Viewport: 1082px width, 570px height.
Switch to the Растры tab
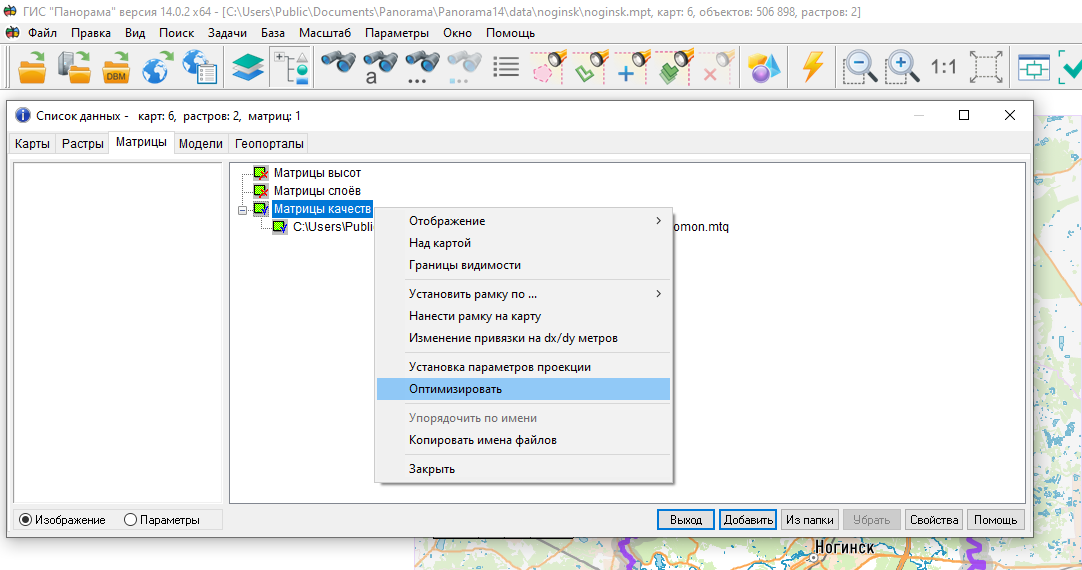click(83, 144)
